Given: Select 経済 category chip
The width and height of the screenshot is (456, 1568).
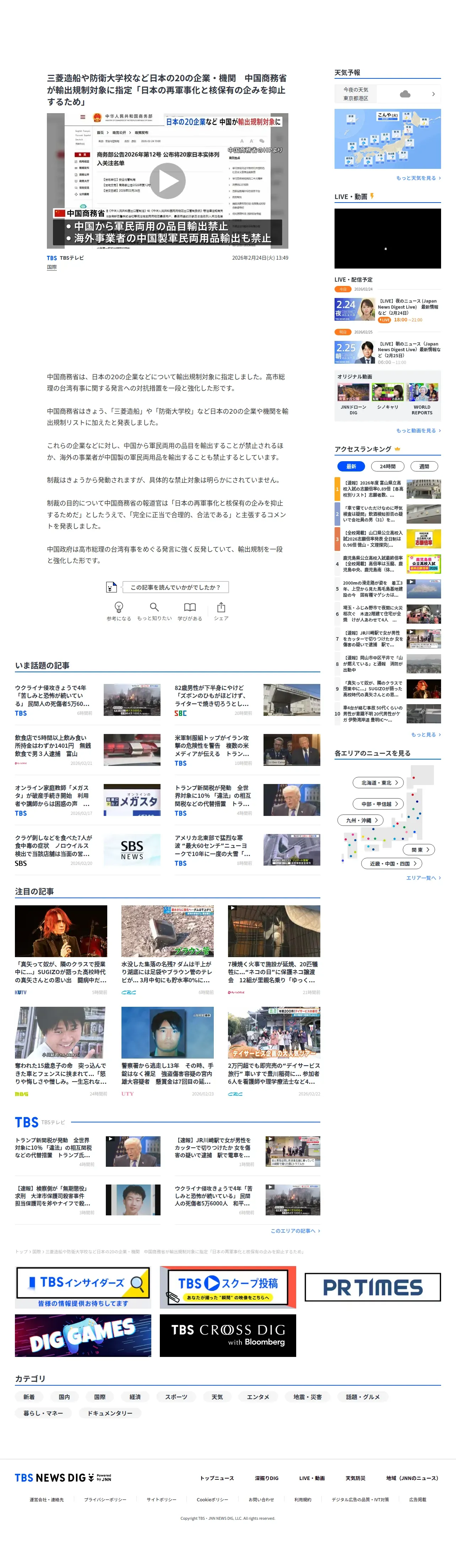Looking at the screenshot, I should [135, 1397].
